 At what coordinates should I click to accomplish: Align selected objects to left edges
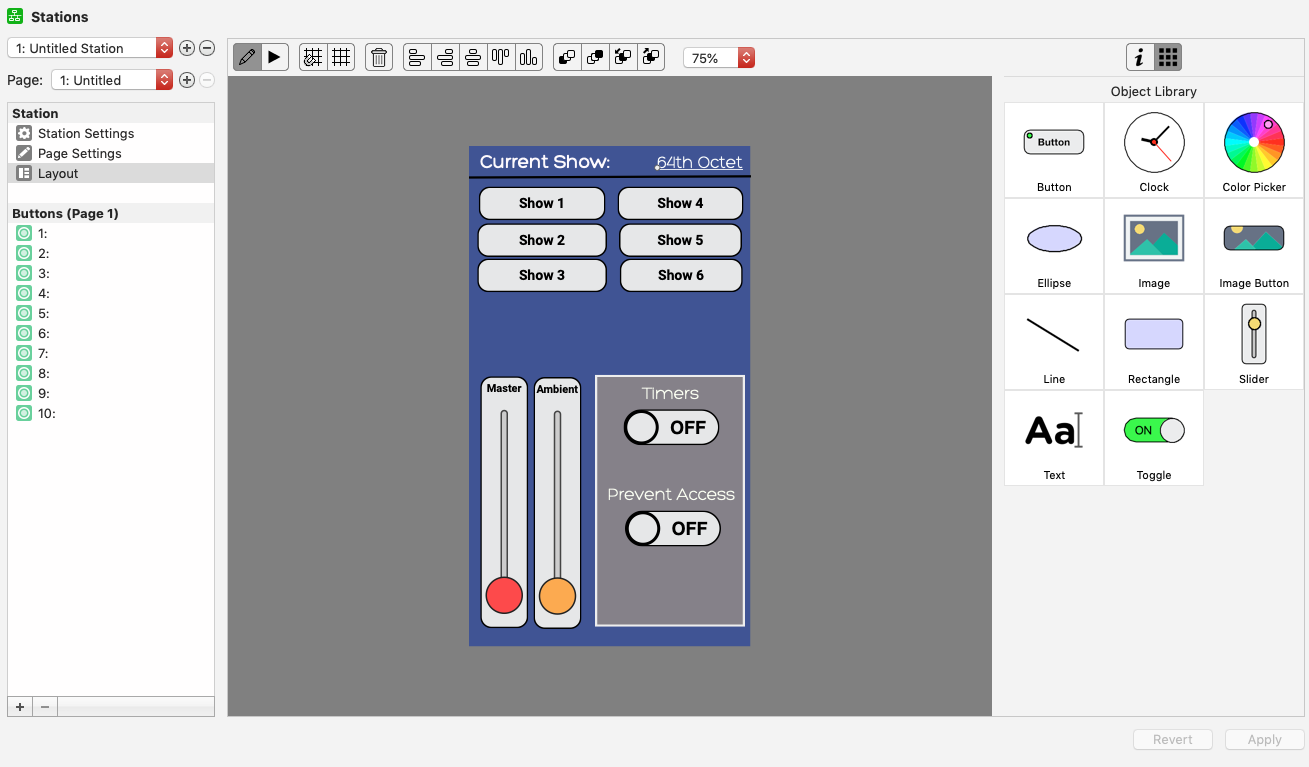click(417, 57)
